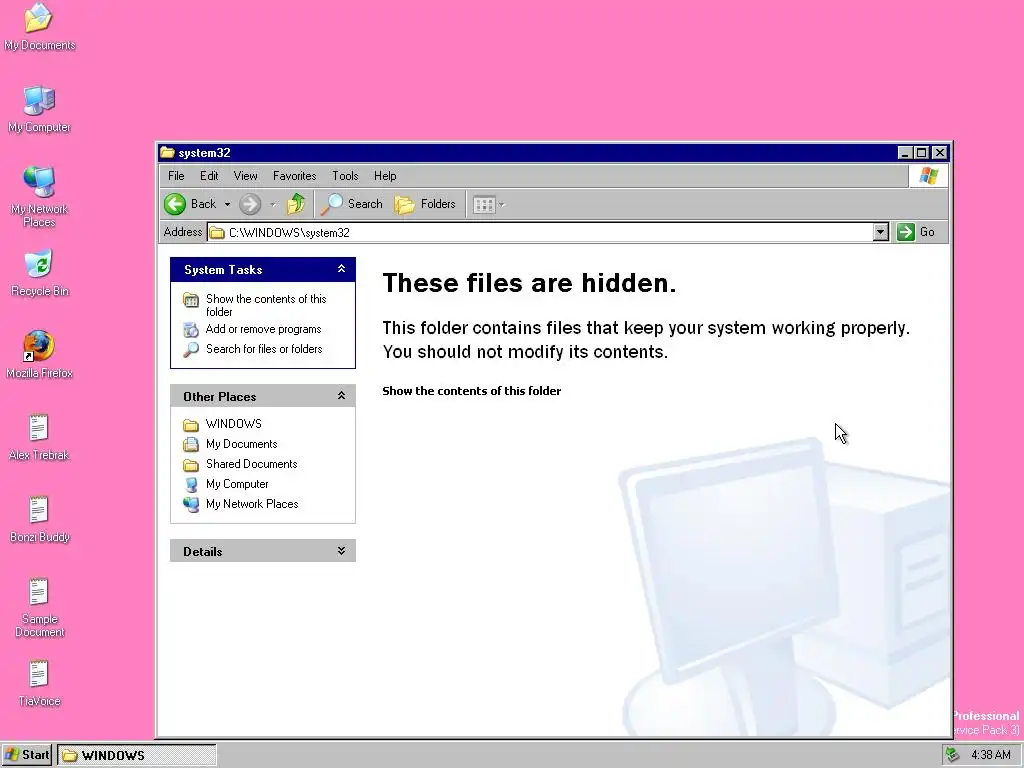Click the Start button
The image size is (1024, 768).
coord(27,755)
